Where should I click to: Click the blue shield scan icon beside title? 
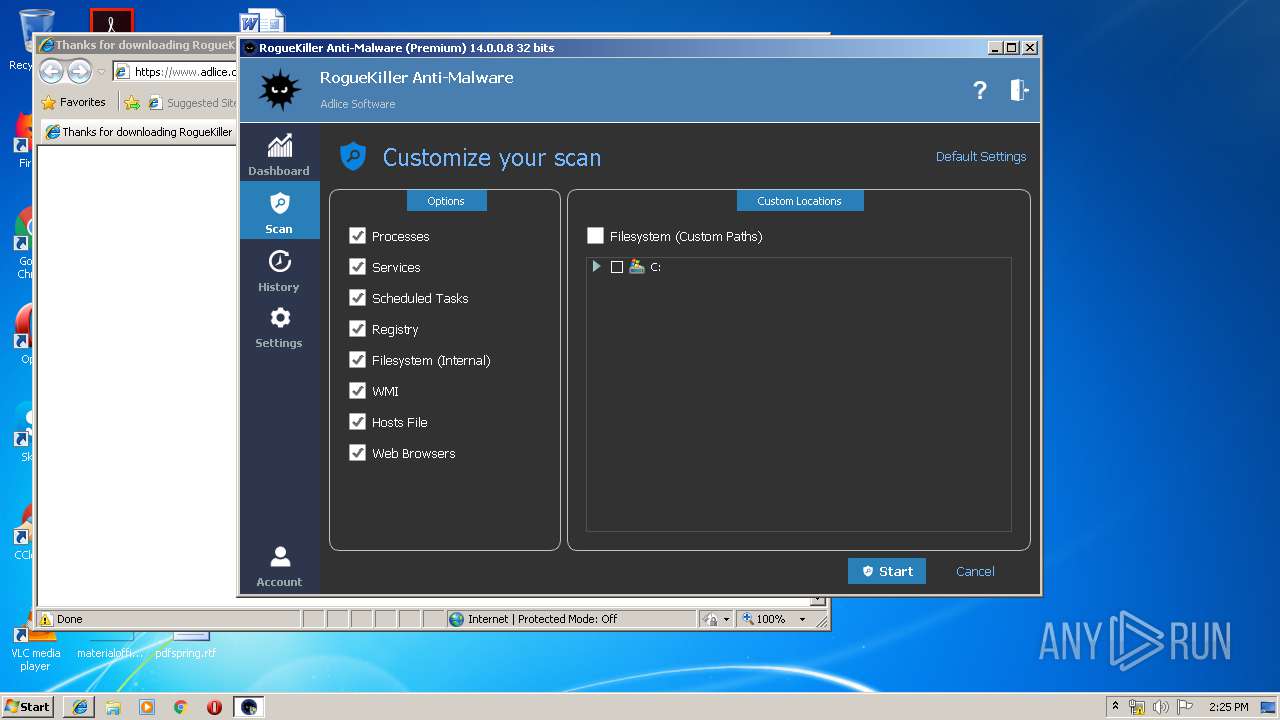click(353, 157)
